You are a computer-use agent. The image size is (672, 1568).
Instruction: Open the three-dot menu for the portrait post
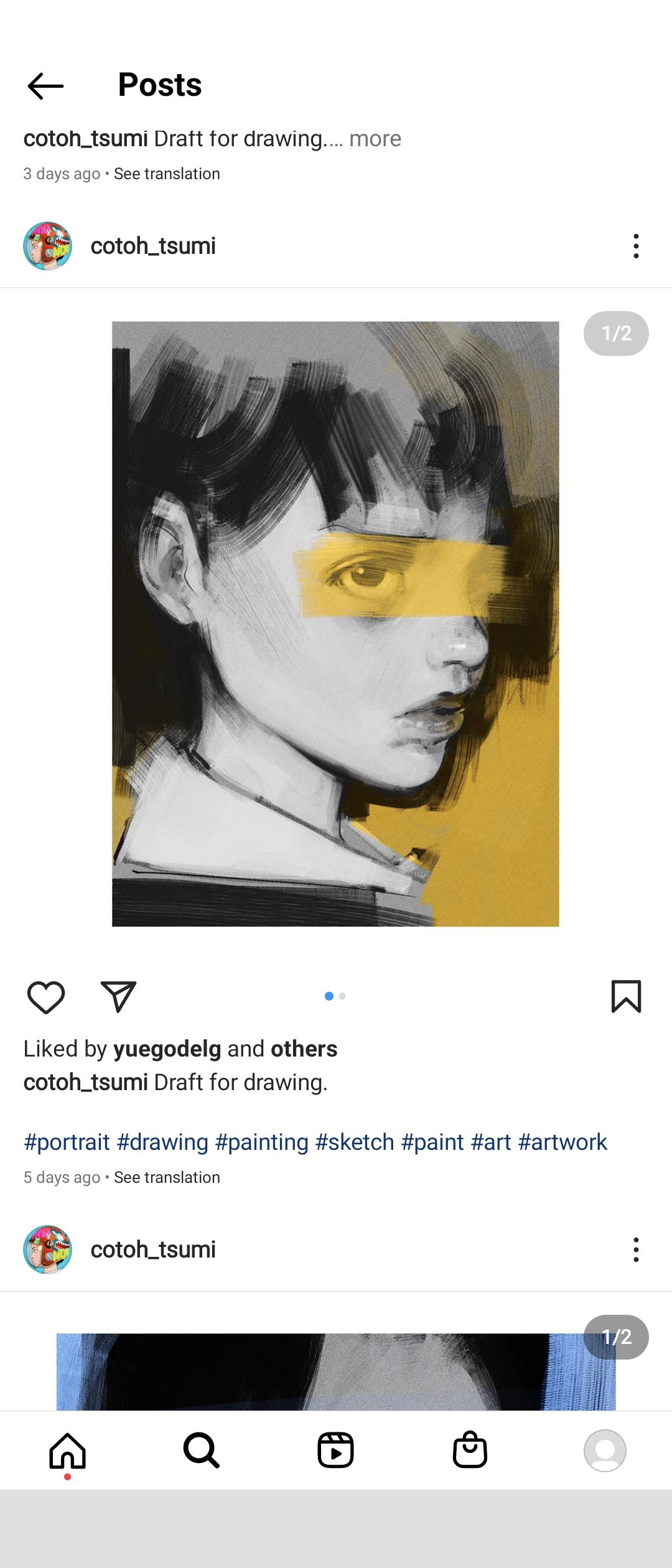[x=636, y=246]
